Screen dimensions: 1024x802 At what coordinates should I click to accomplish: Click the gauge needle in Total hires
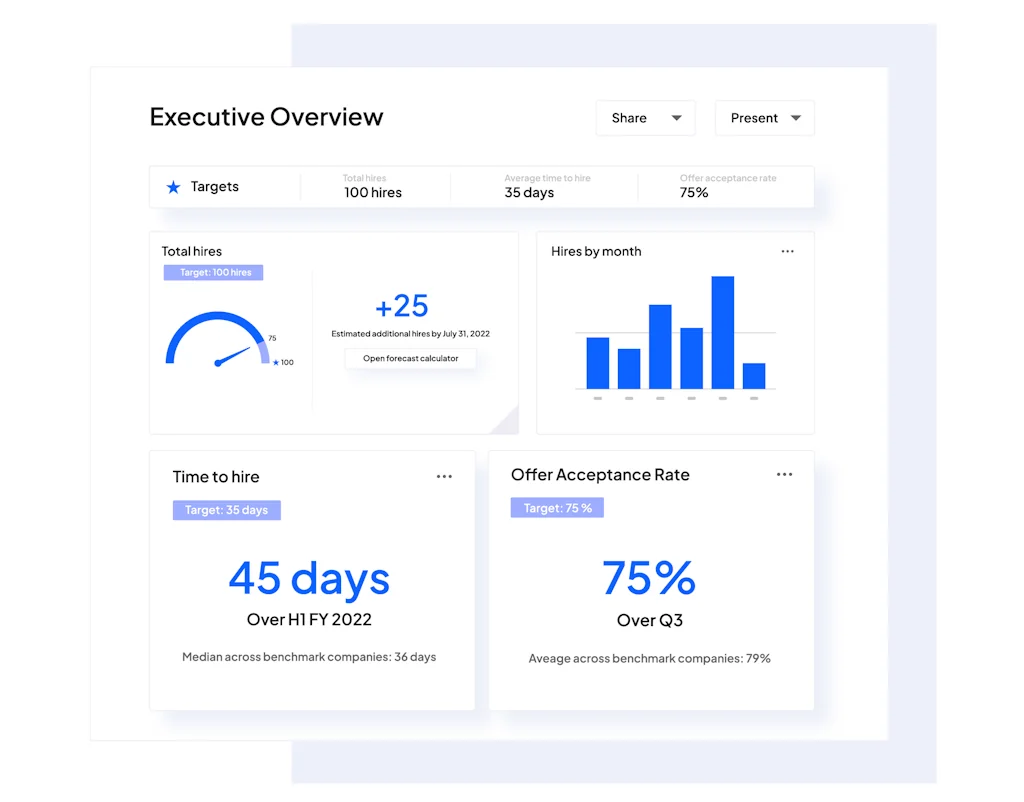click(x=234, y=355)
